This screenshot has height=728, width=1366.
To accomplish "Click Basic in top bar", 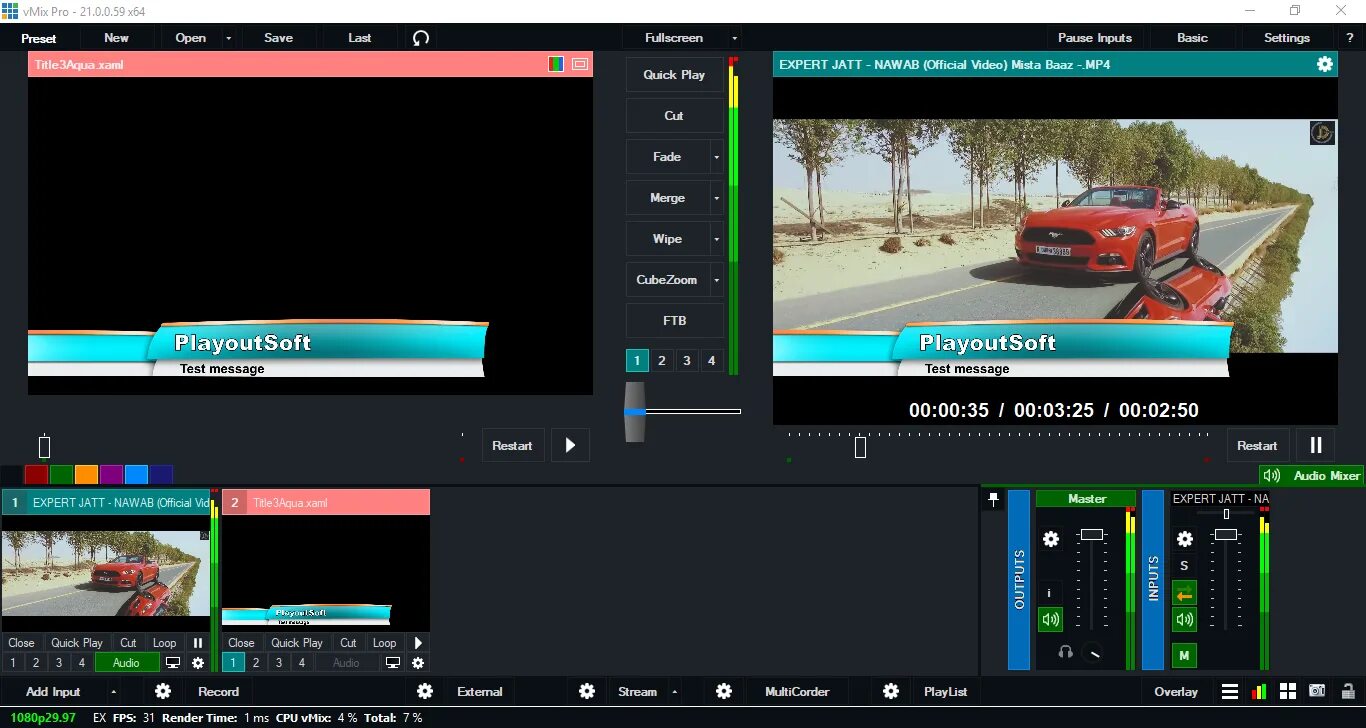I will (1192, 38).
